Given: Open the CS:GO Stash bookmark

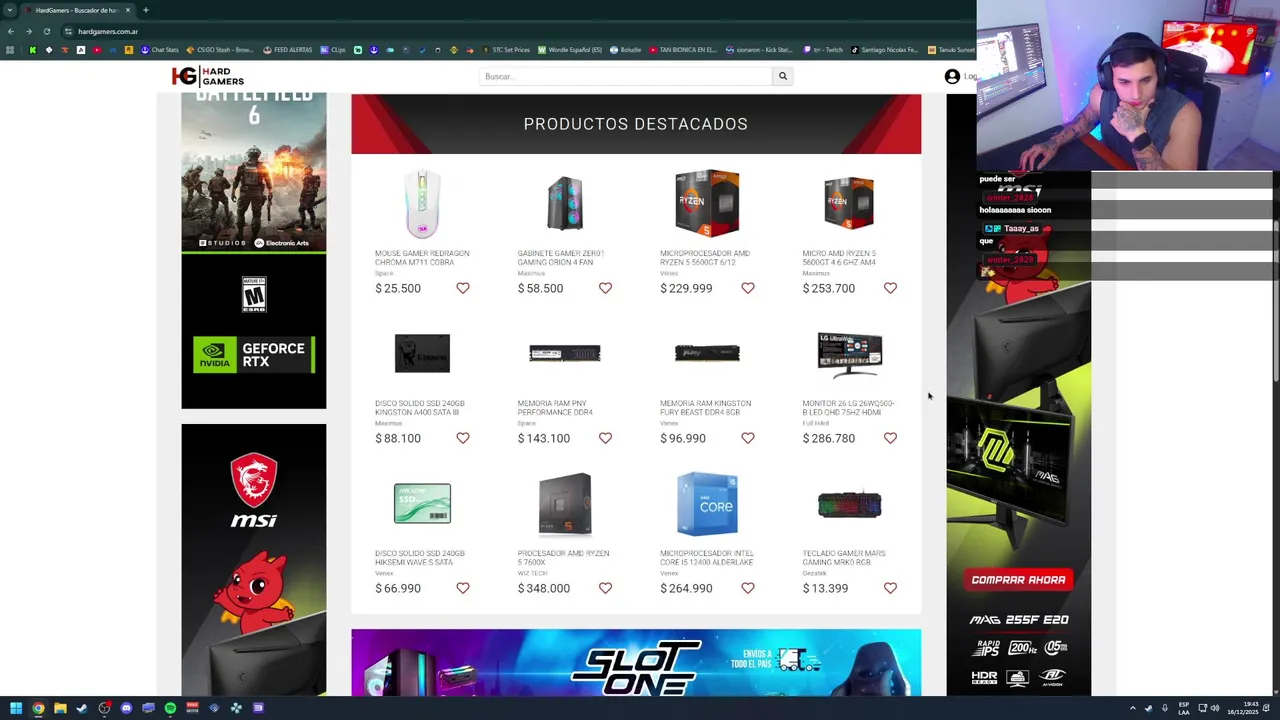Looking at the screenshot, I should point(220,50).
